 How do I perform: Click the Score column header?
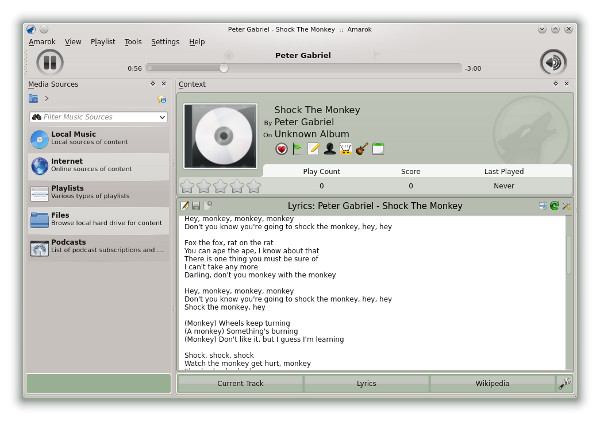411,171
